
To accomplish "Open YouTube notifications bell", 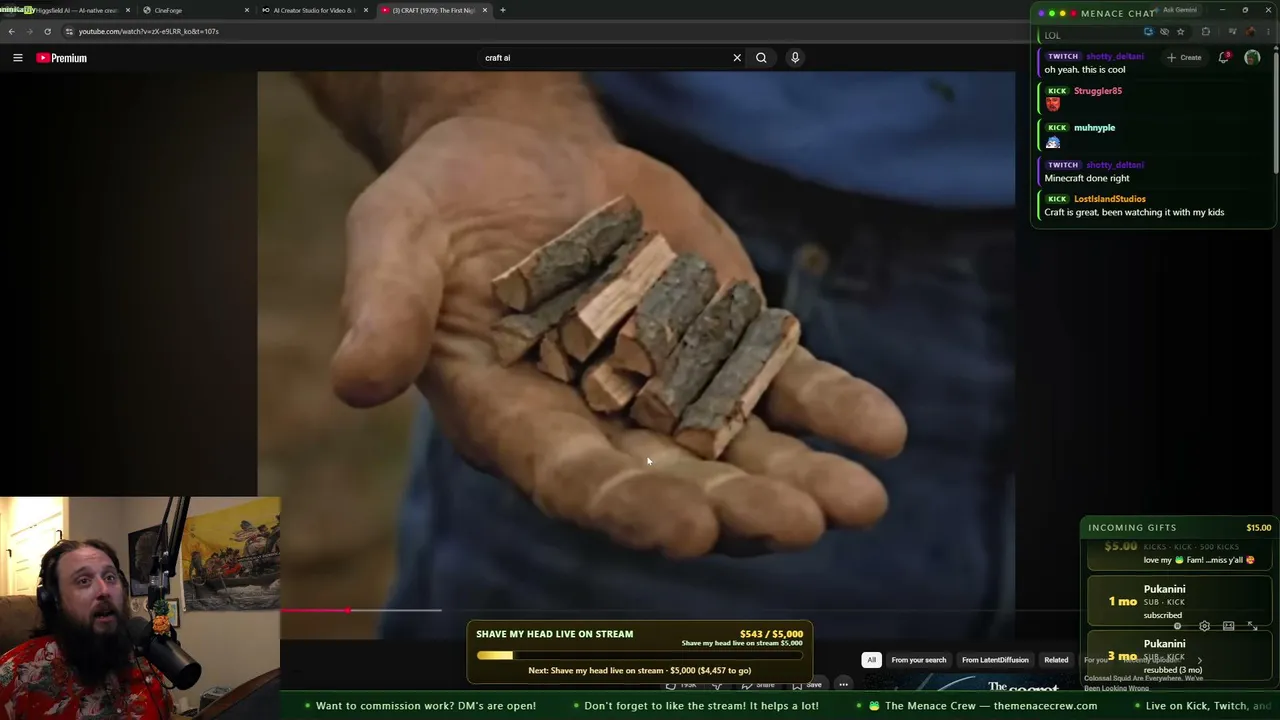I will coord(1224,58).
